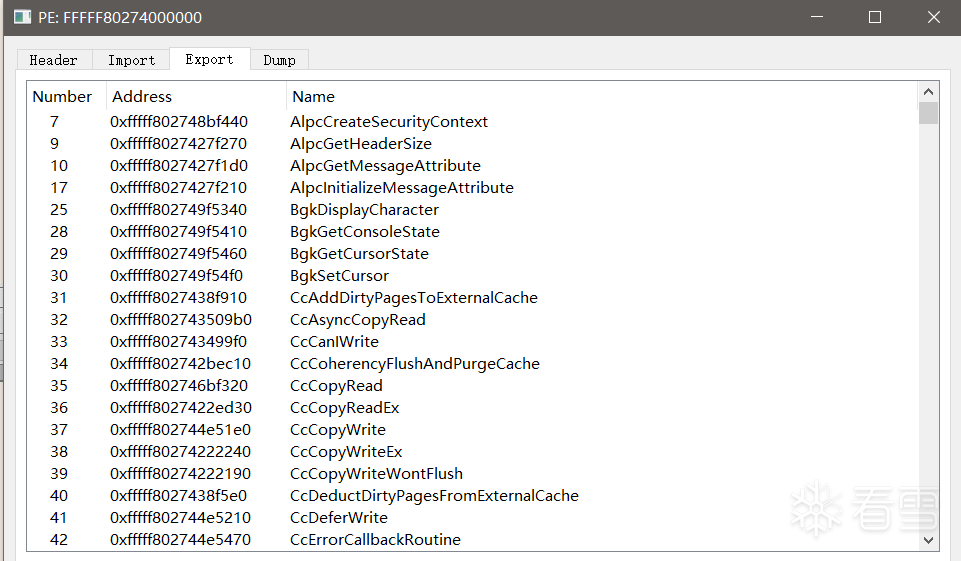Image resolution: width=961 pixels, height=561 pixels.
Task: Select the CcErrorCallbackRoutine entry
Action: click(375, 540)
